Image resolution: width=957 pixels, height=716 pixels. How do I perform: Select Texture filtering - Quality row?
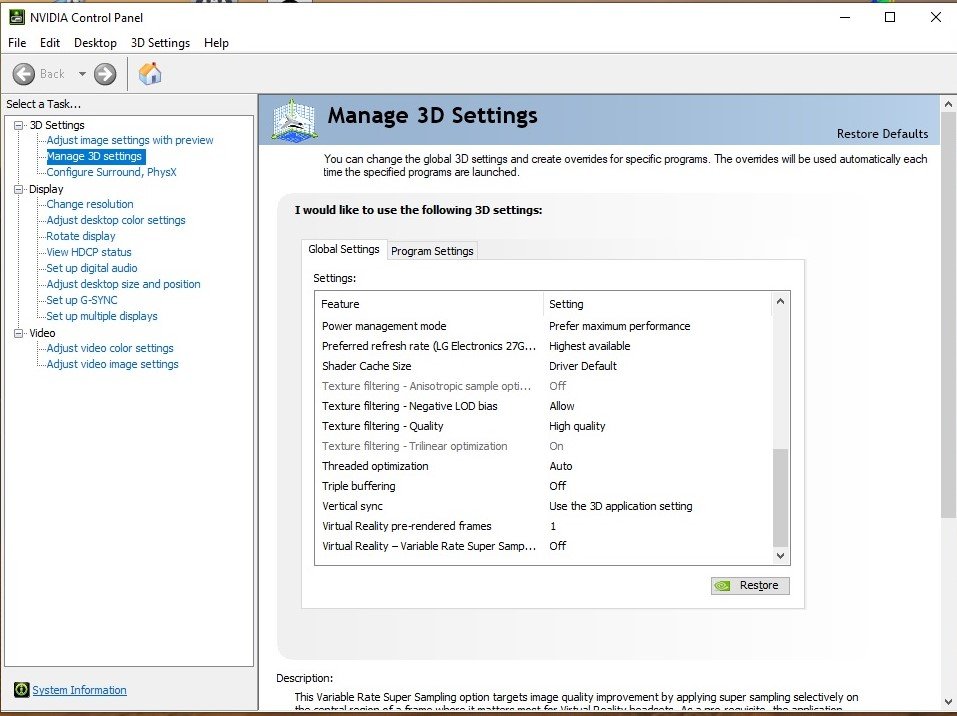click(x=544, y=426)
